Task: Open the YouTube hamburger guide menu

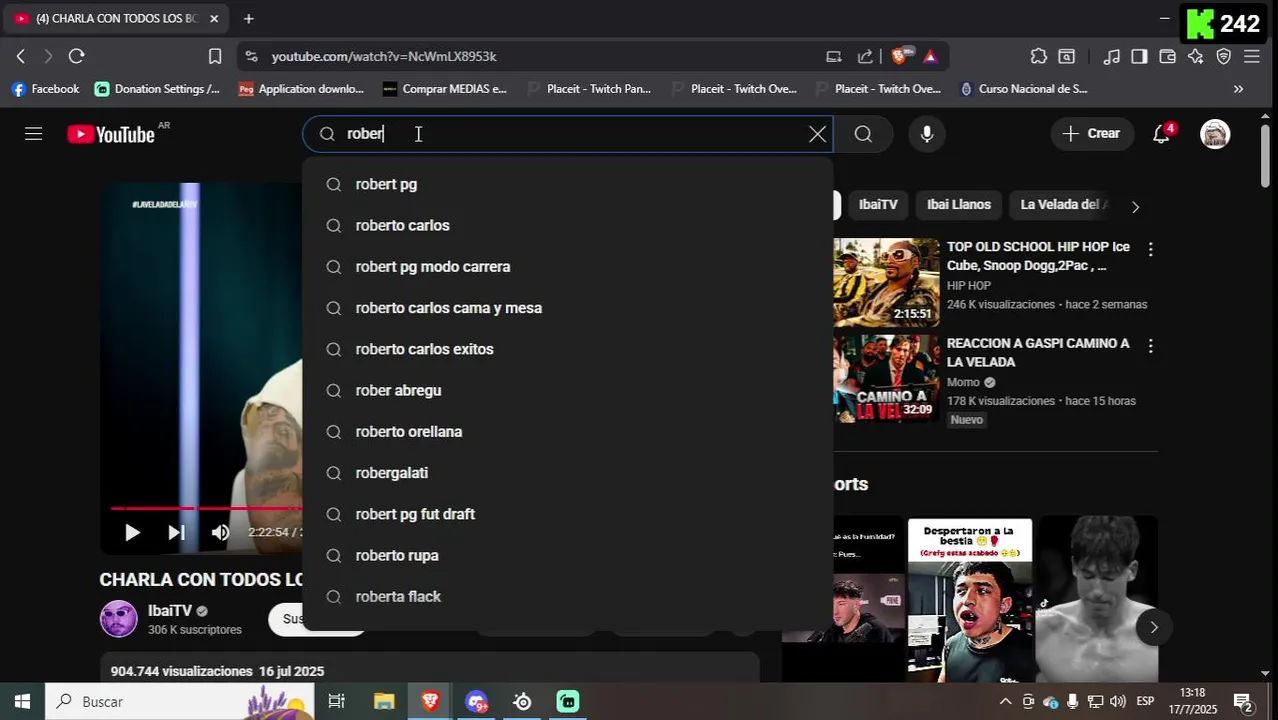Action: point(33,134)
